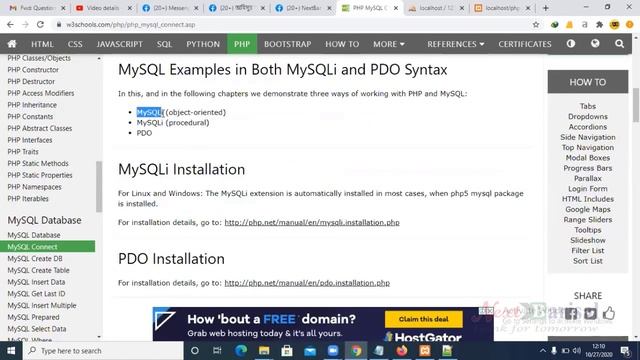Screen dimensions: 640x360
Task: Open the site search magnifier icon
Action: pyautogui.click(x=619, y=43)
